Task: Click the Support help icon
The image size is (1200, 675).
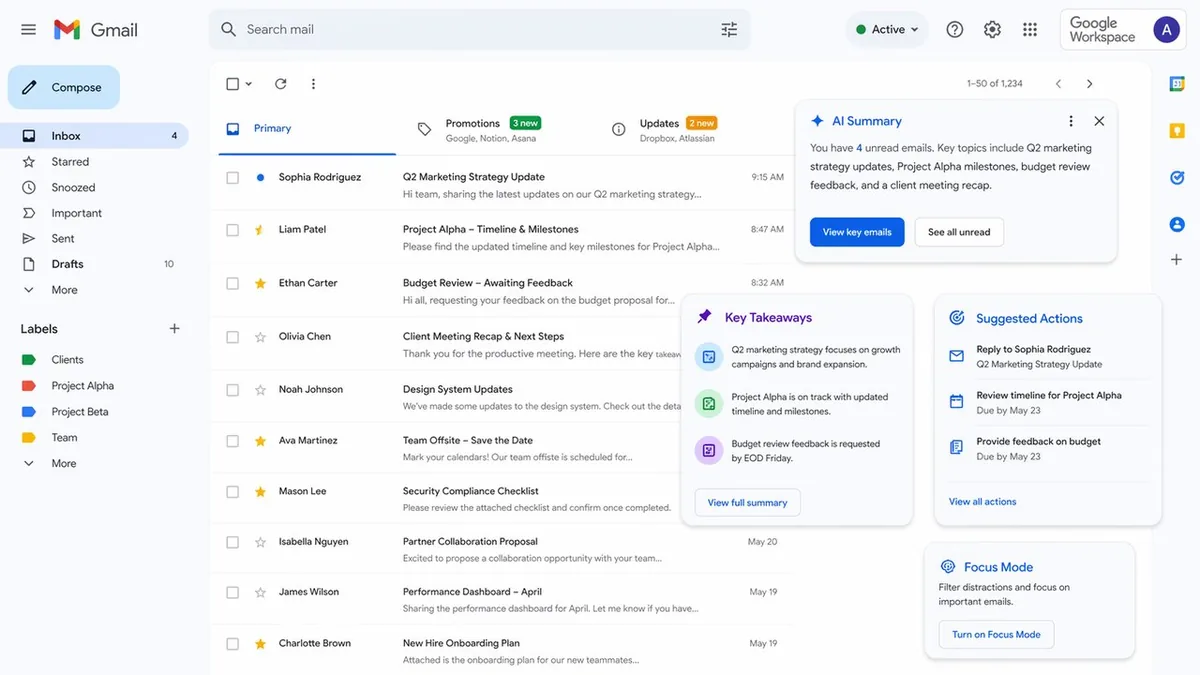Action: pos(955,30)
